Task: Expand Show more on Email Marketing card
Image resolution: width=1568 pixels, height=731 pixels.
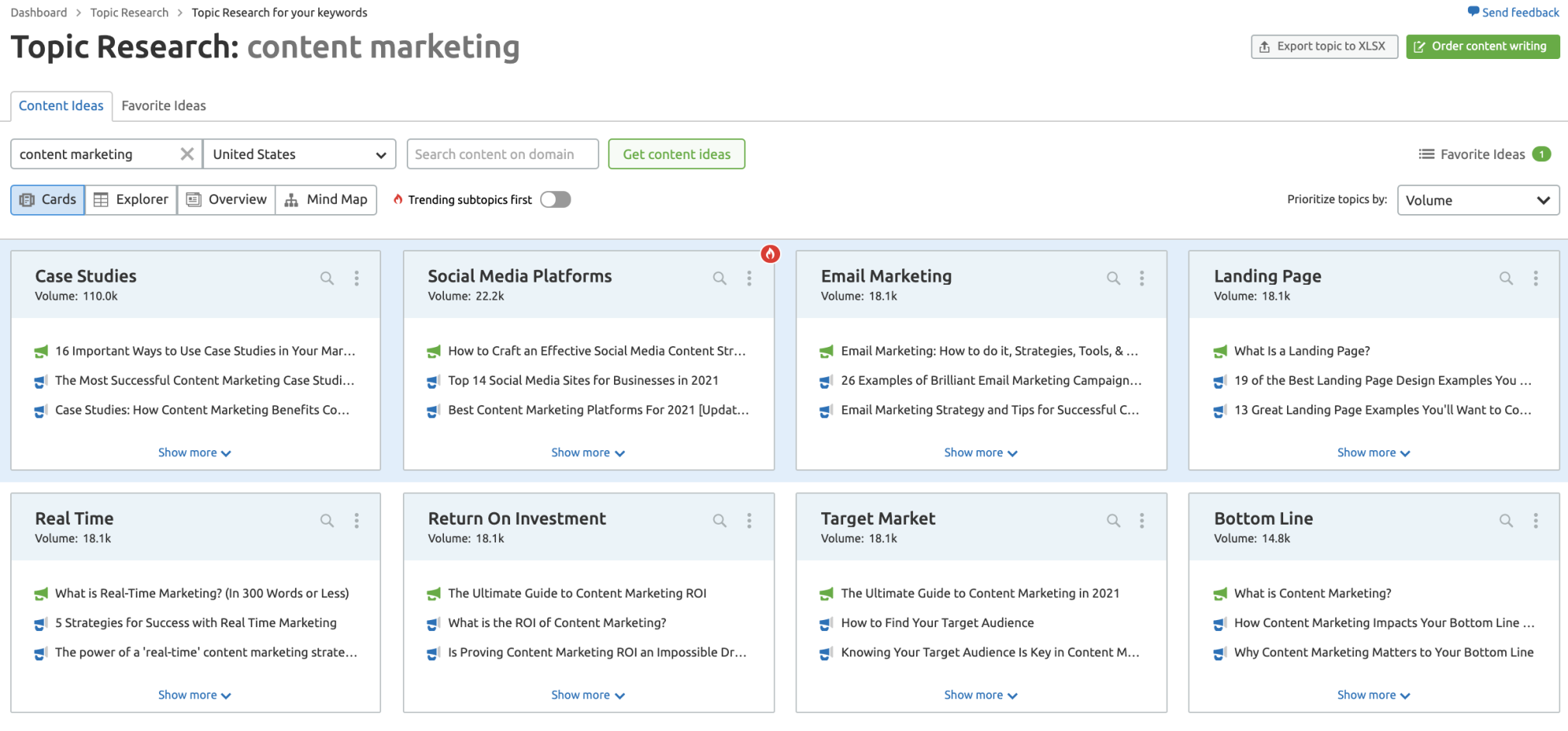Action: click(x=980, y=452)
